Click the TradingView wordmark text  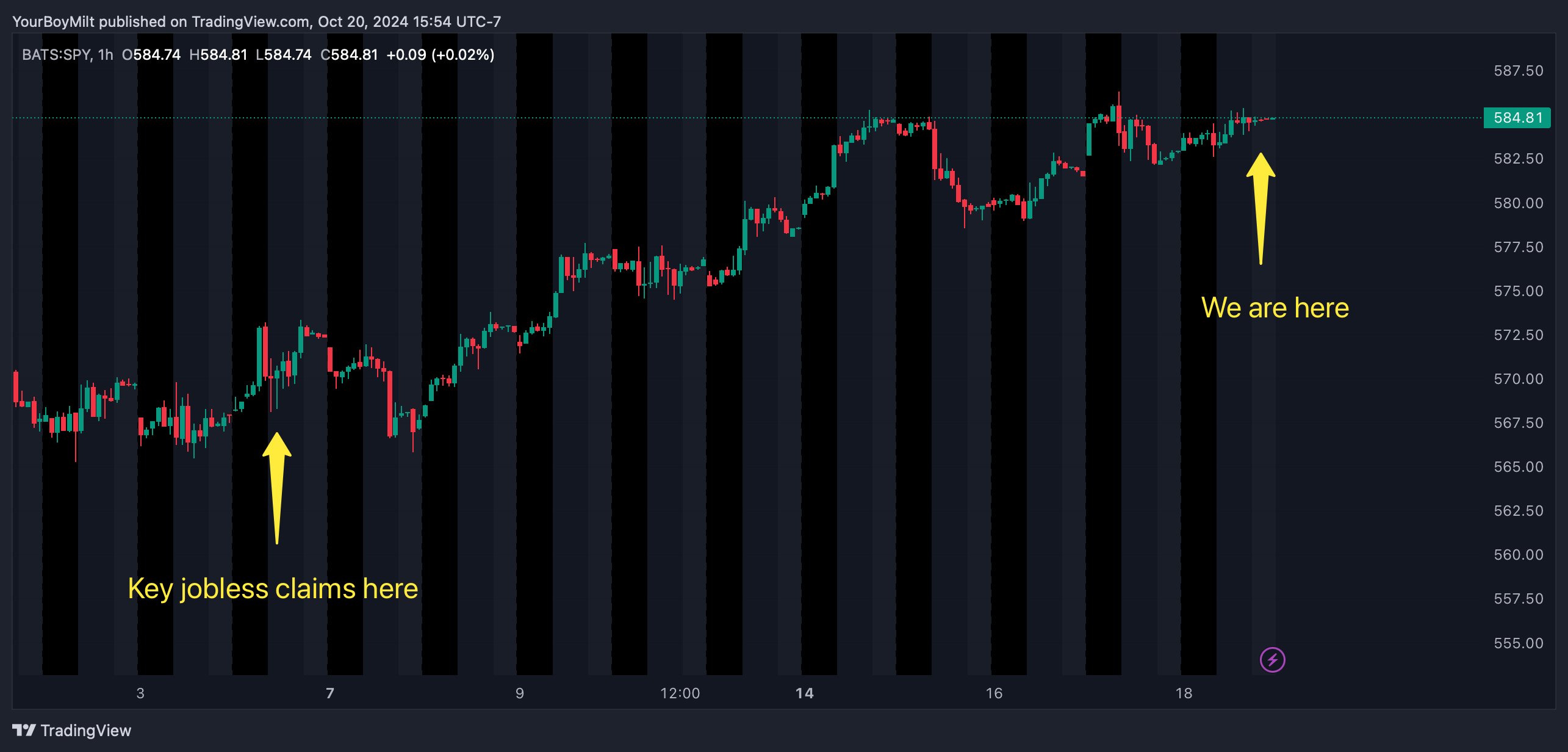(x=85, y=731)
